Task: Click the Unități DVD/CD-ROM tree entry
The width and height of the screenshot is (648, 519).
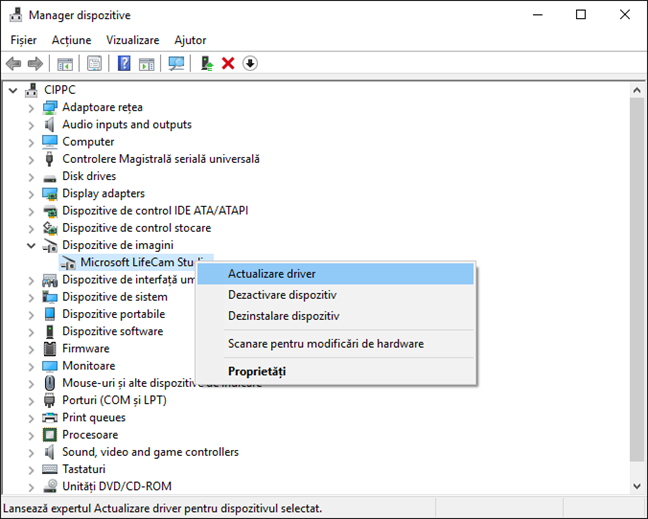Action: click(116, 486)
